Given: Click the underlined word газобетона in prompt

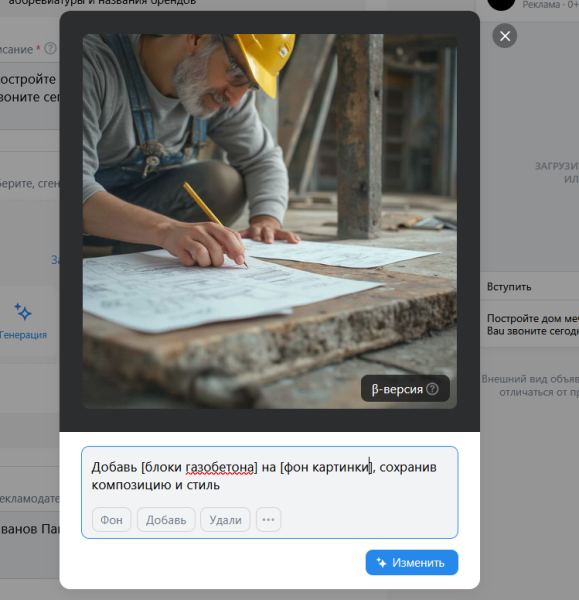Looking at the screenshot, I should [220, 467].
